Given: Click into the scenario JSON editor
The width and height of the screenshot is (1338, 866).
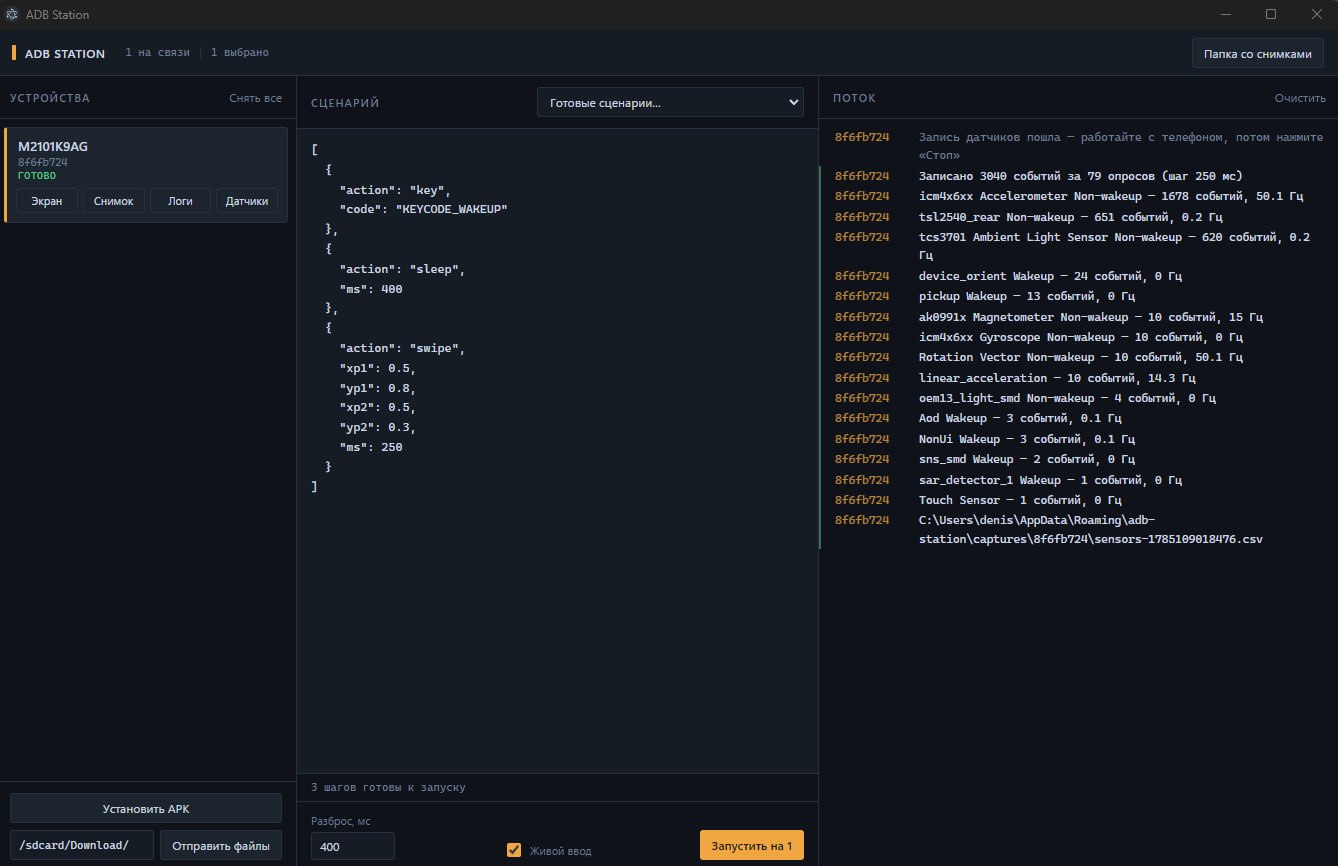Looking at the screenshot, I should [x=557, y=450].
